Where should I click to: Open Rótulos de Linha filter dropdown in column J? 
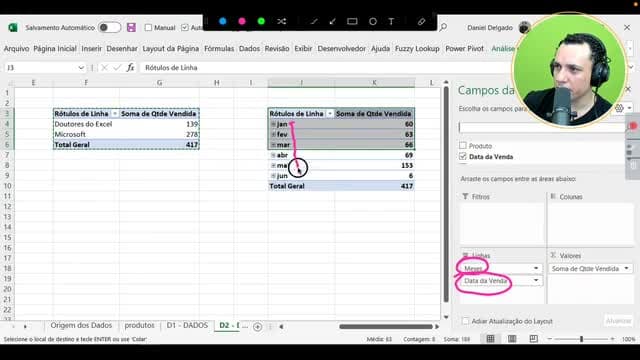[329, 113]
